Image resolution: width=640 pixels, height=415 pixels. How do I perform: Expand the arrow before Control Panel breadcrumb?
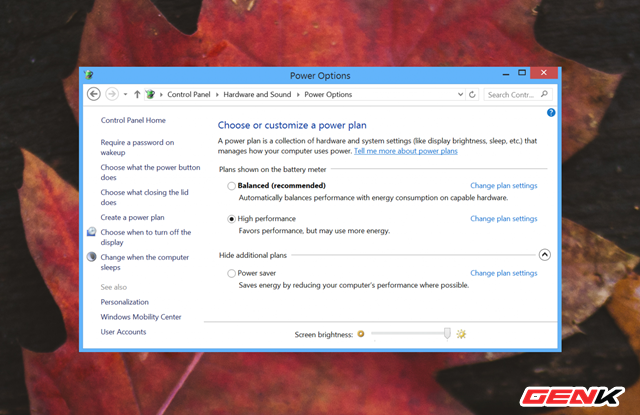coord(161,95)
